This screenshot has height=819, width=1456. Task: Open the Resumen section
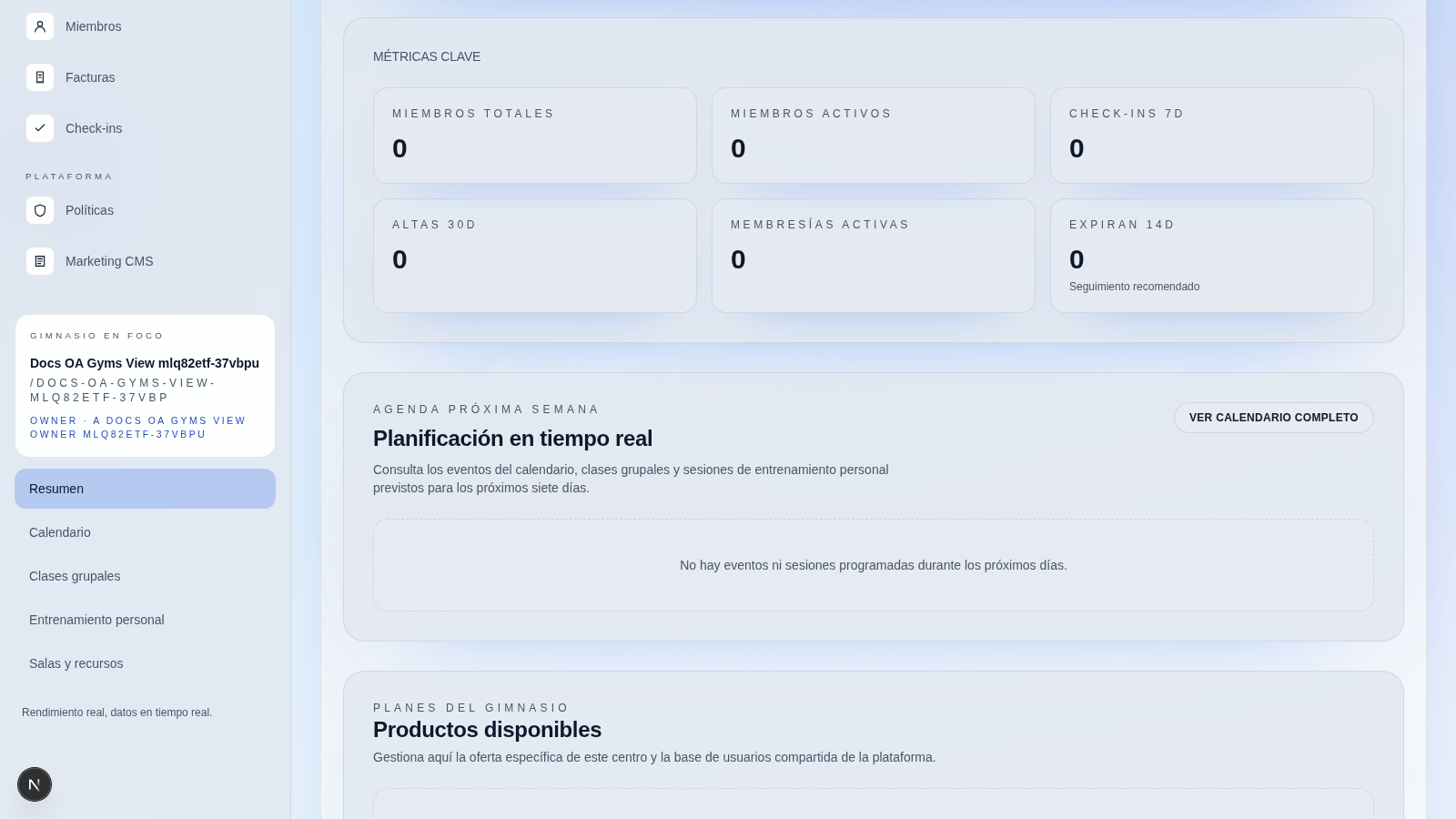click(145, 489)
